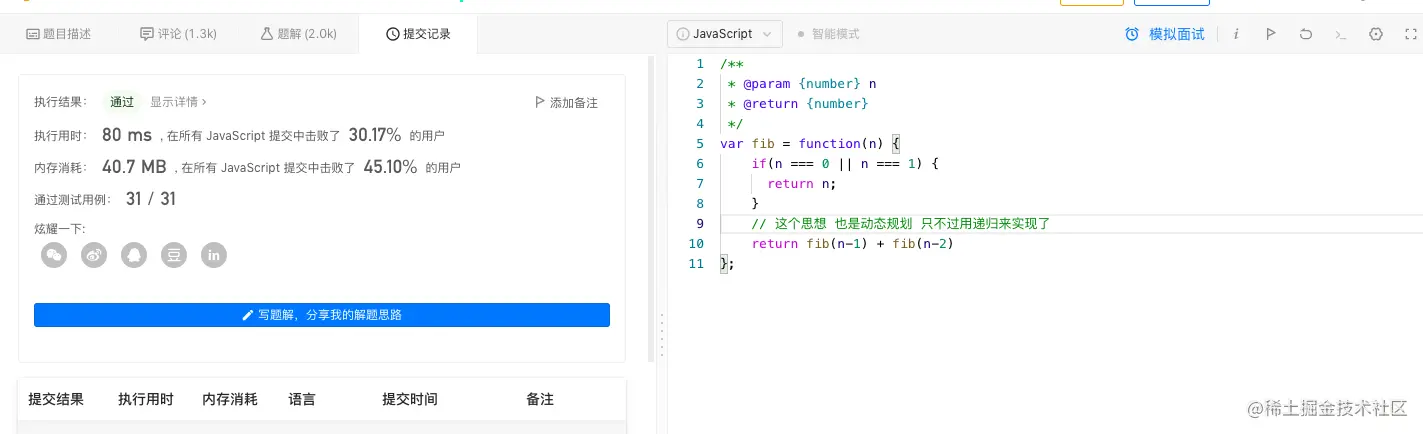Open the 题目描述 tab

58,34
